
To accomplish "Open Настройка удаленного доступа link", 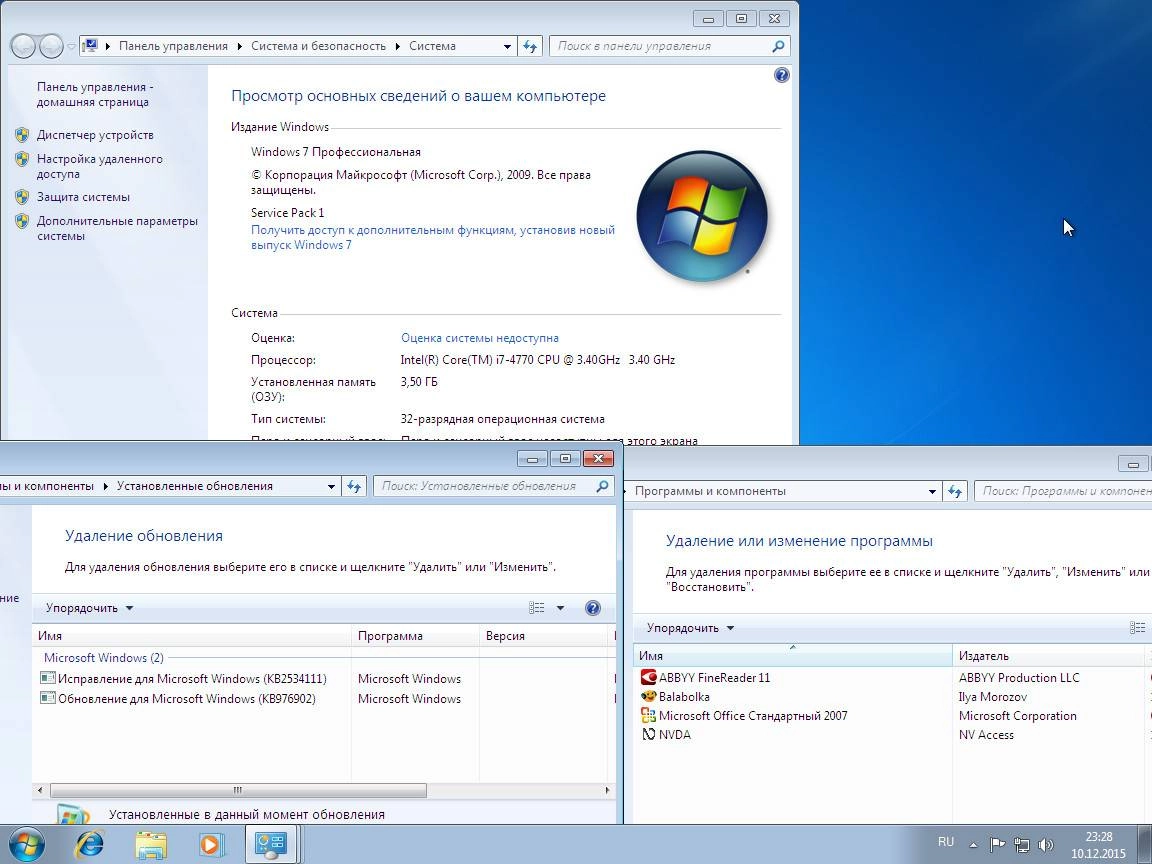I will 100,167.
